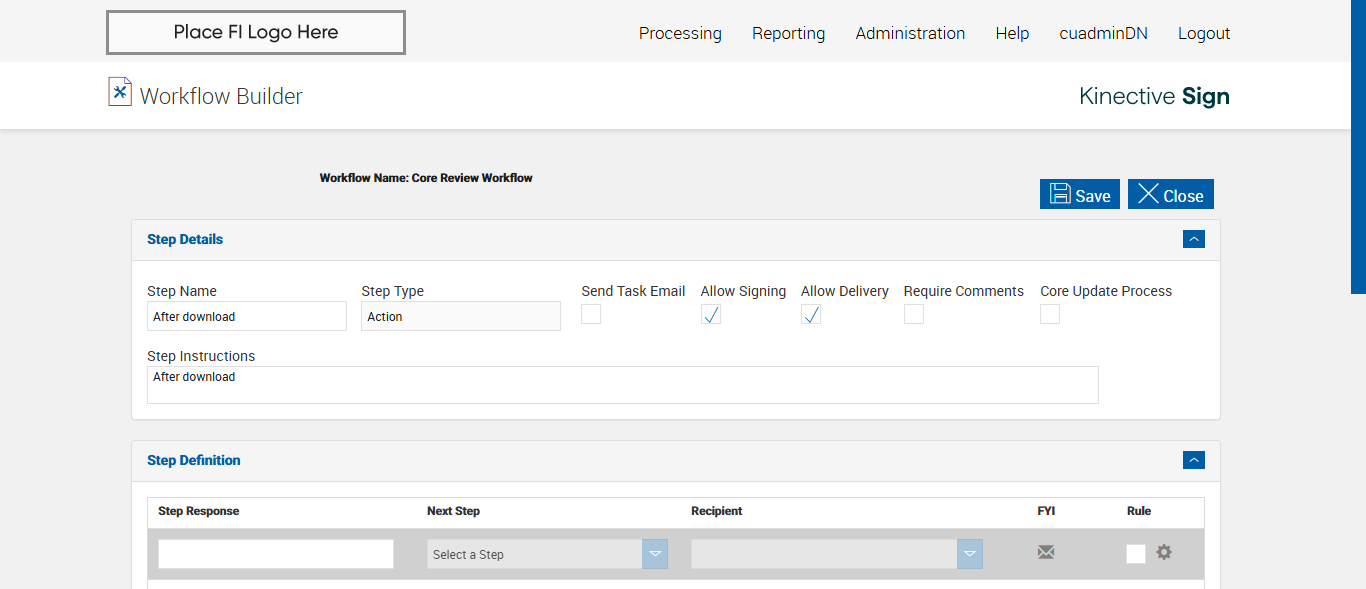
Task: Collapse the Step Details panel
Action: tap(1193, 239)
